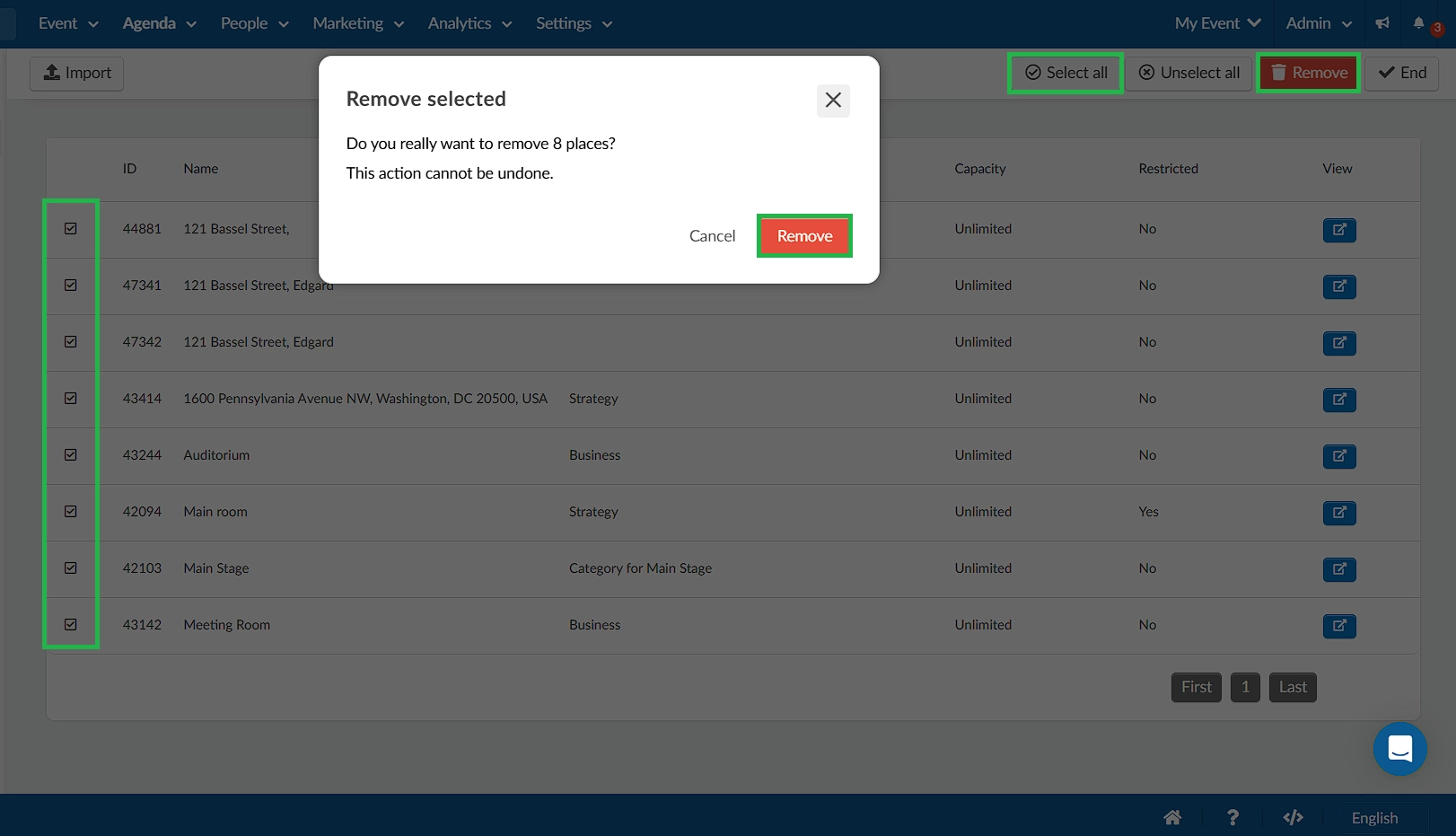Click the Unselect all button
1456x836 pixels.
[1189, 73]
